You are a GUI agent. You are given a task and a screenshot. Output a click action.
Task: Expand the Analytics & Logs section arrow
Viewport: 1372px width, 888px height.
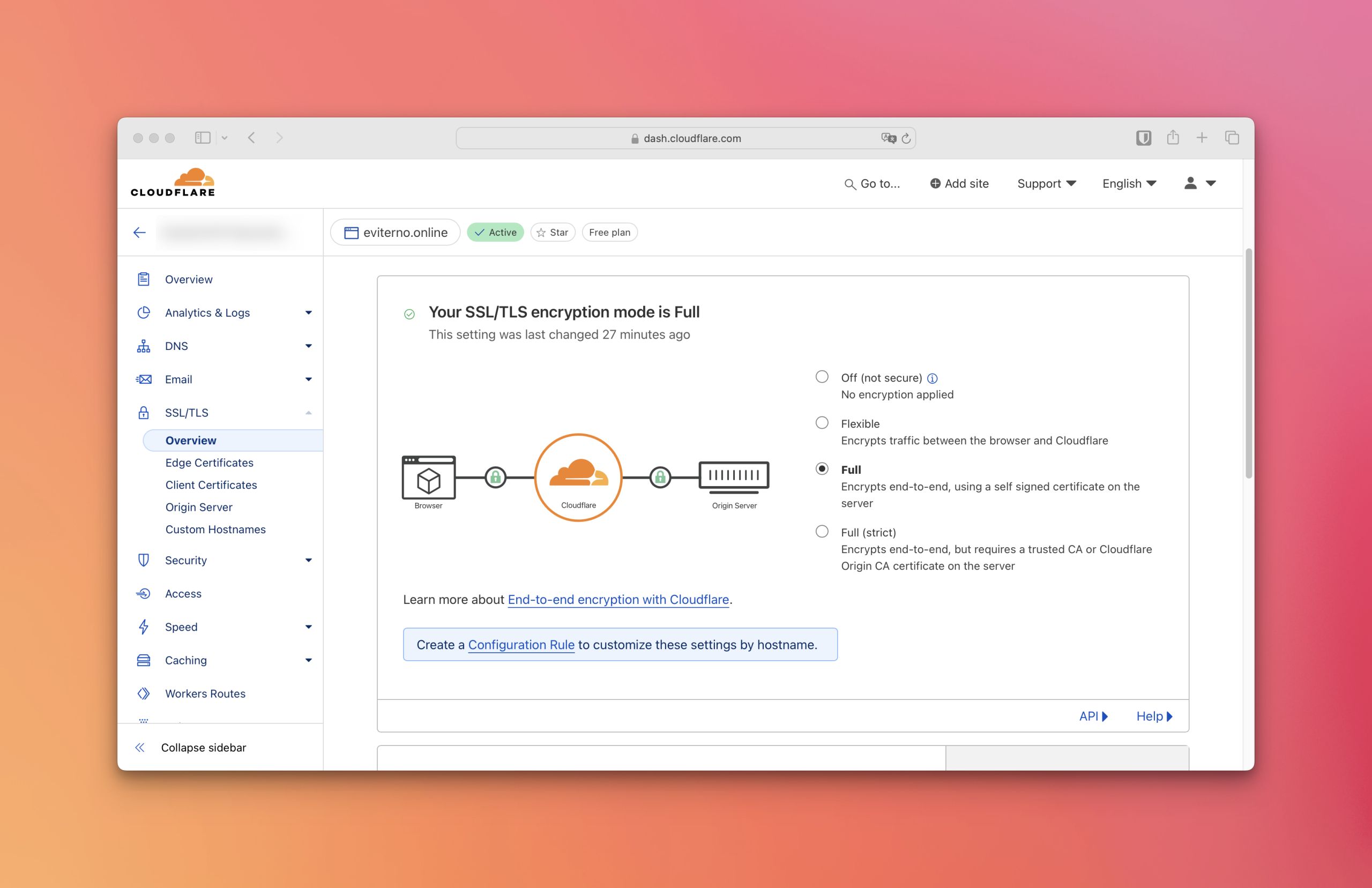[308, 312]
